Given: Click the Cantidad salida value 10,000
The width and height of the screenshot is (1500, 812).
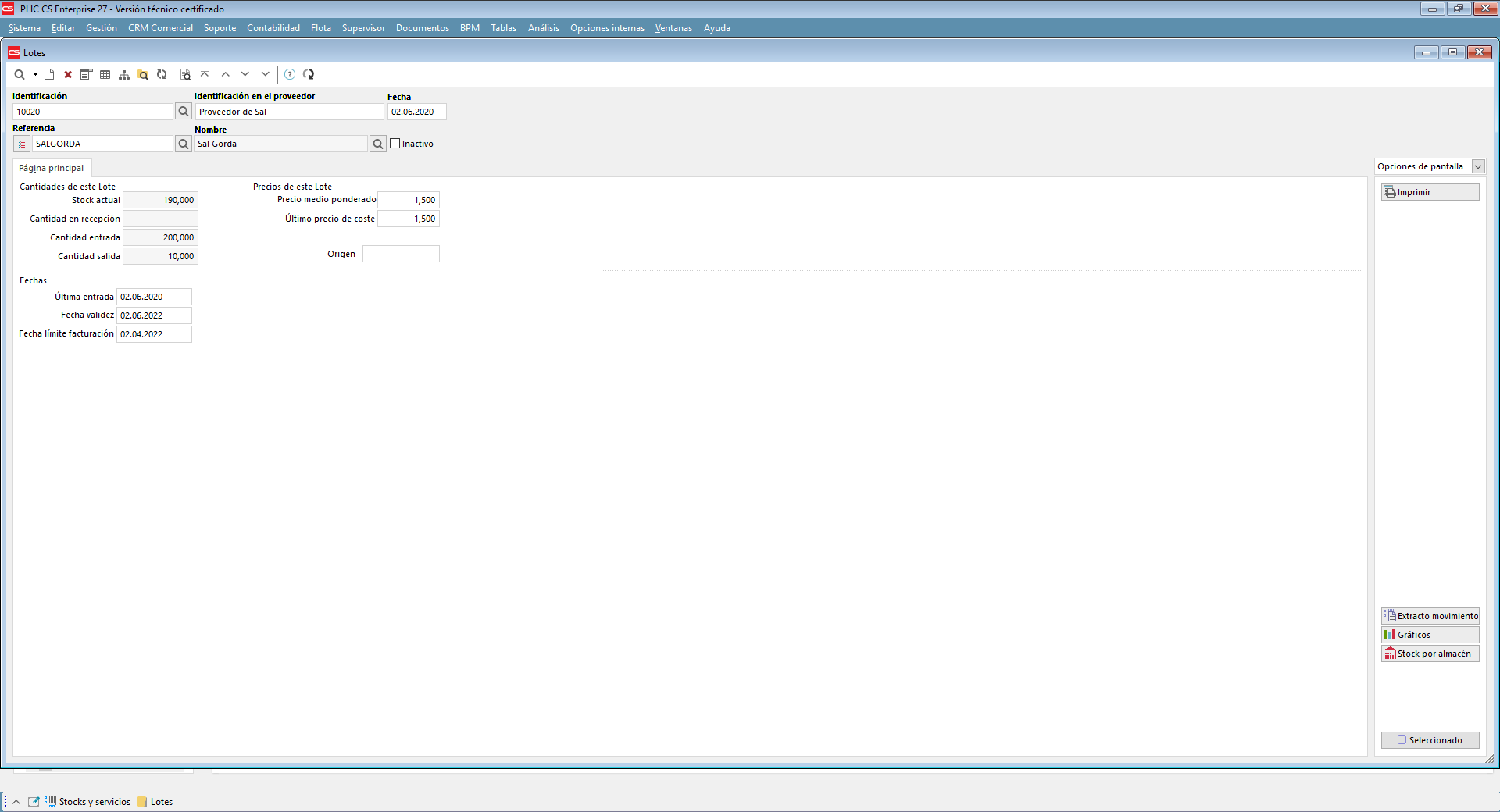Looking at the screenshot, I should (160, 256).
